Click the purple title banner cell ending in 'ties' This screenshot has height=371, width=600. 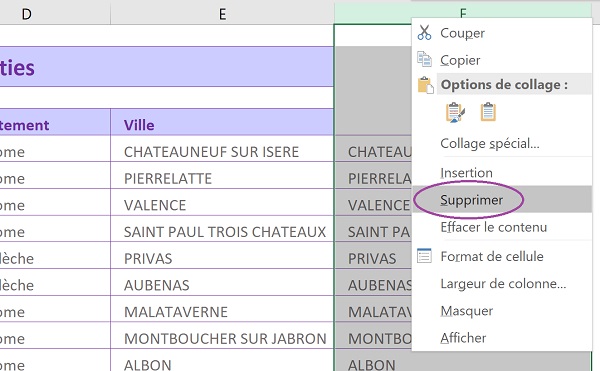[166, 67]
